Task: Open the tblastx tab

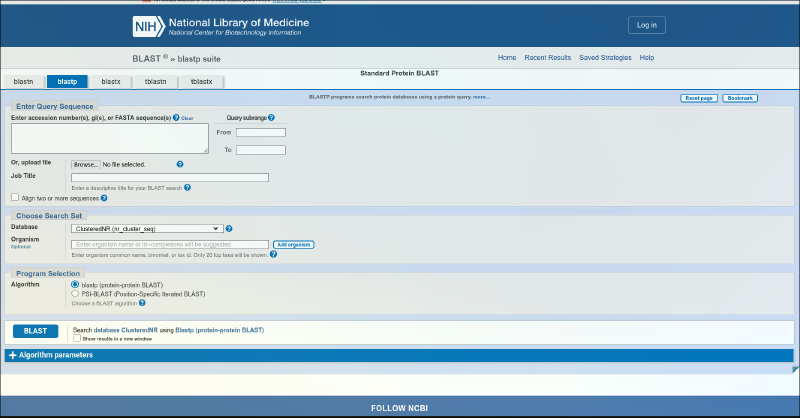Action: 202,82
